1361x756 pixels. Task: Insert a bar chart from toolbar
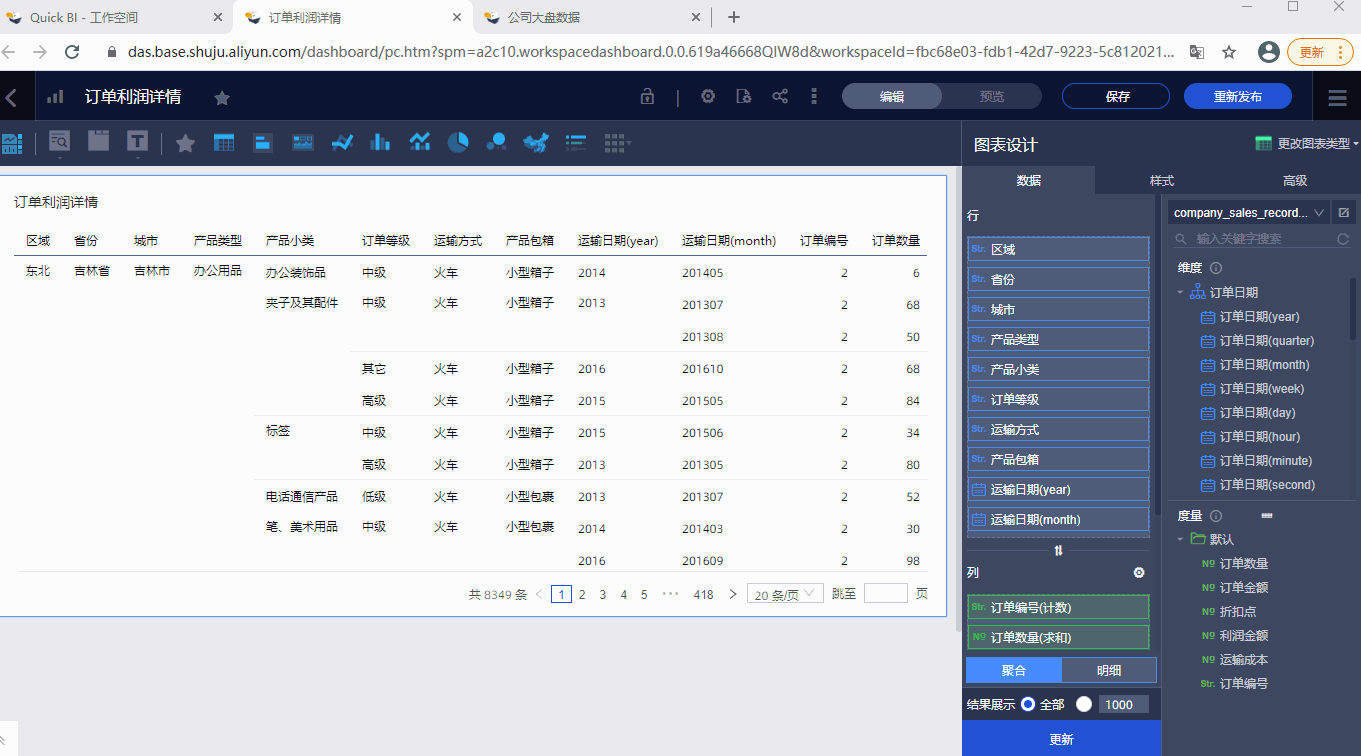click(x=380, y=143)
